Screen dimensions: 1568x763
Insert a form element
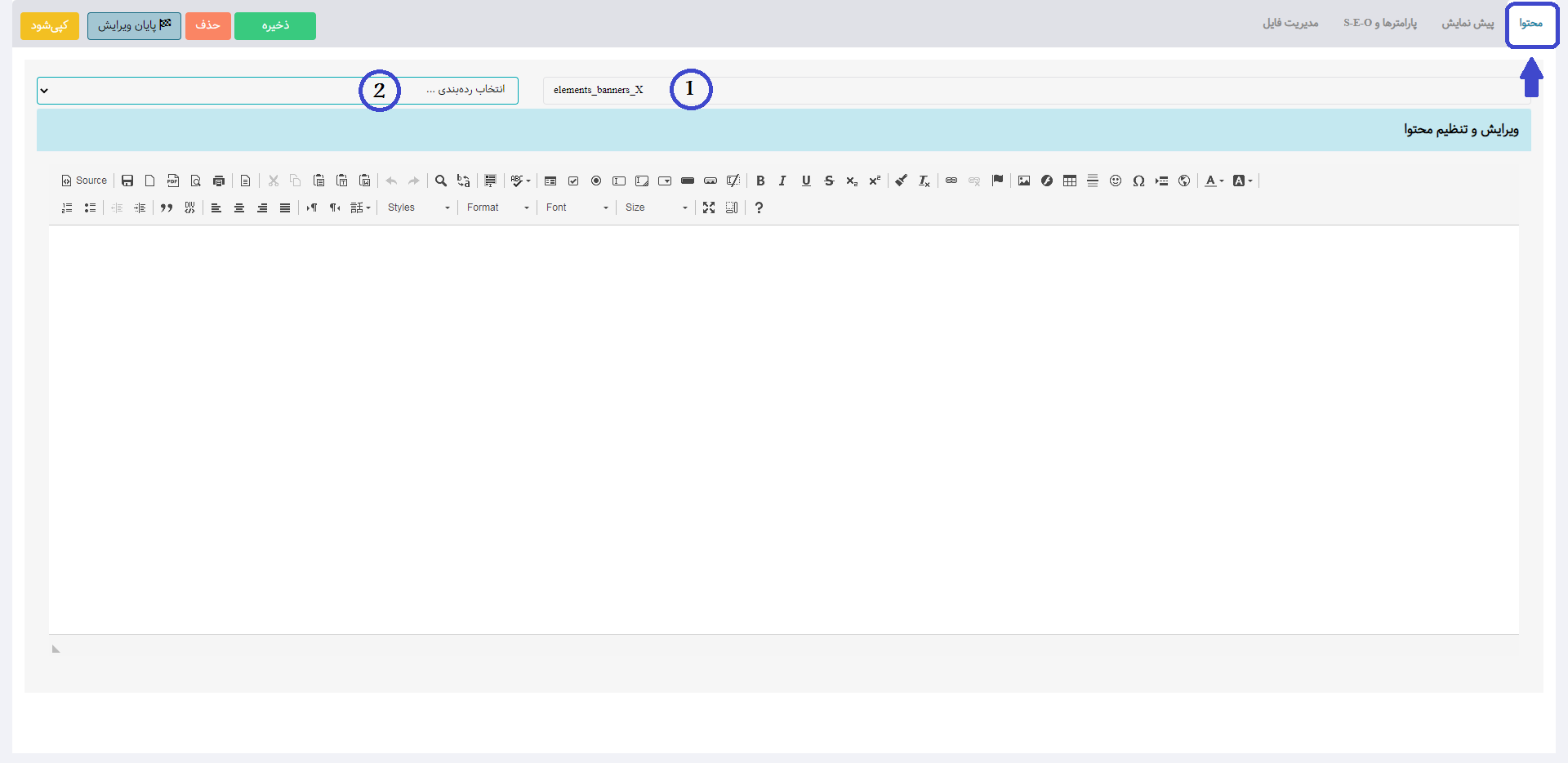coord(550,181)
